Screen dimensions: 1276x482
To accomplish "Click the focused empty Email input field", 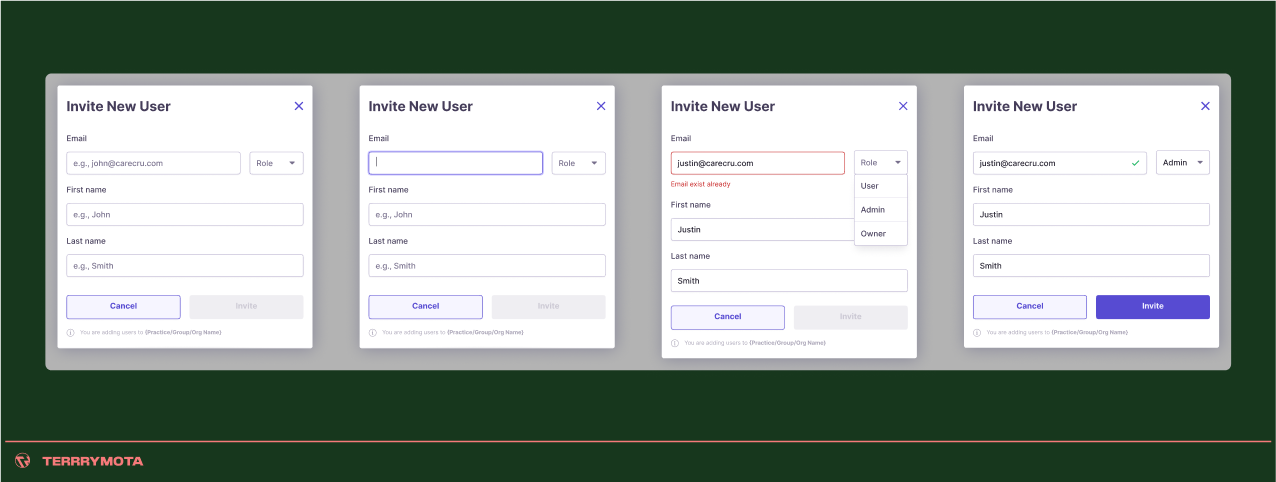I will 455,163.
